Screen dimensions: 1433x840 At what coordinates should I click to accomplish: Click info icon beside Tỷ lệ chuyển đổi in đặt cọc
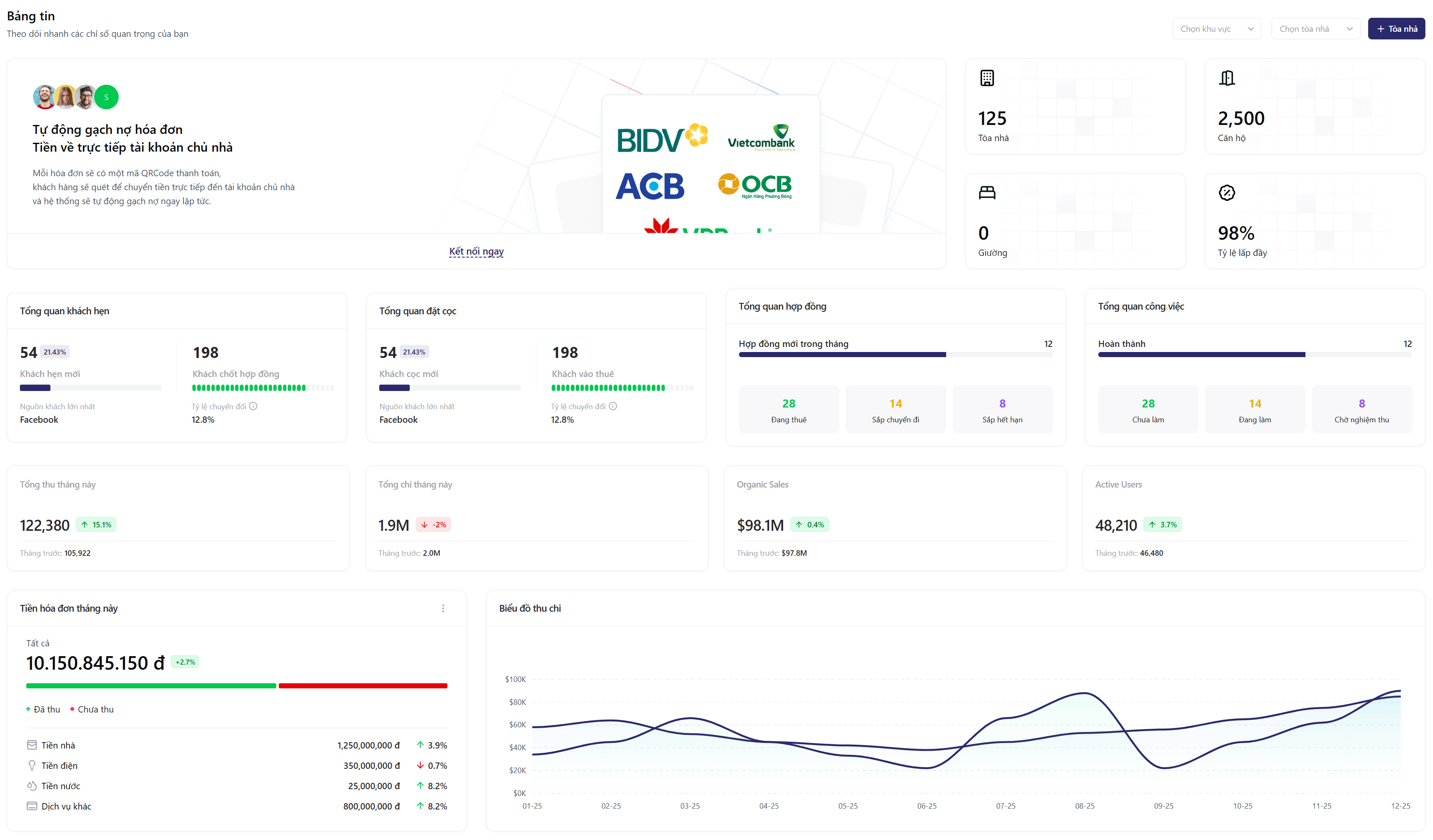pyautogui.click(x=613, y=406)
